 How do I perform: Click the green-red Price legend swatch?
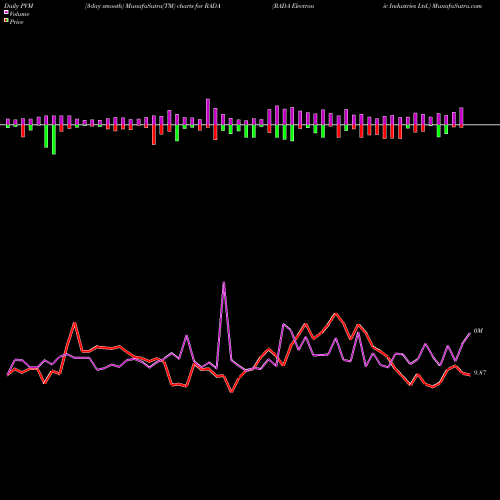click(x=6, y=21)
